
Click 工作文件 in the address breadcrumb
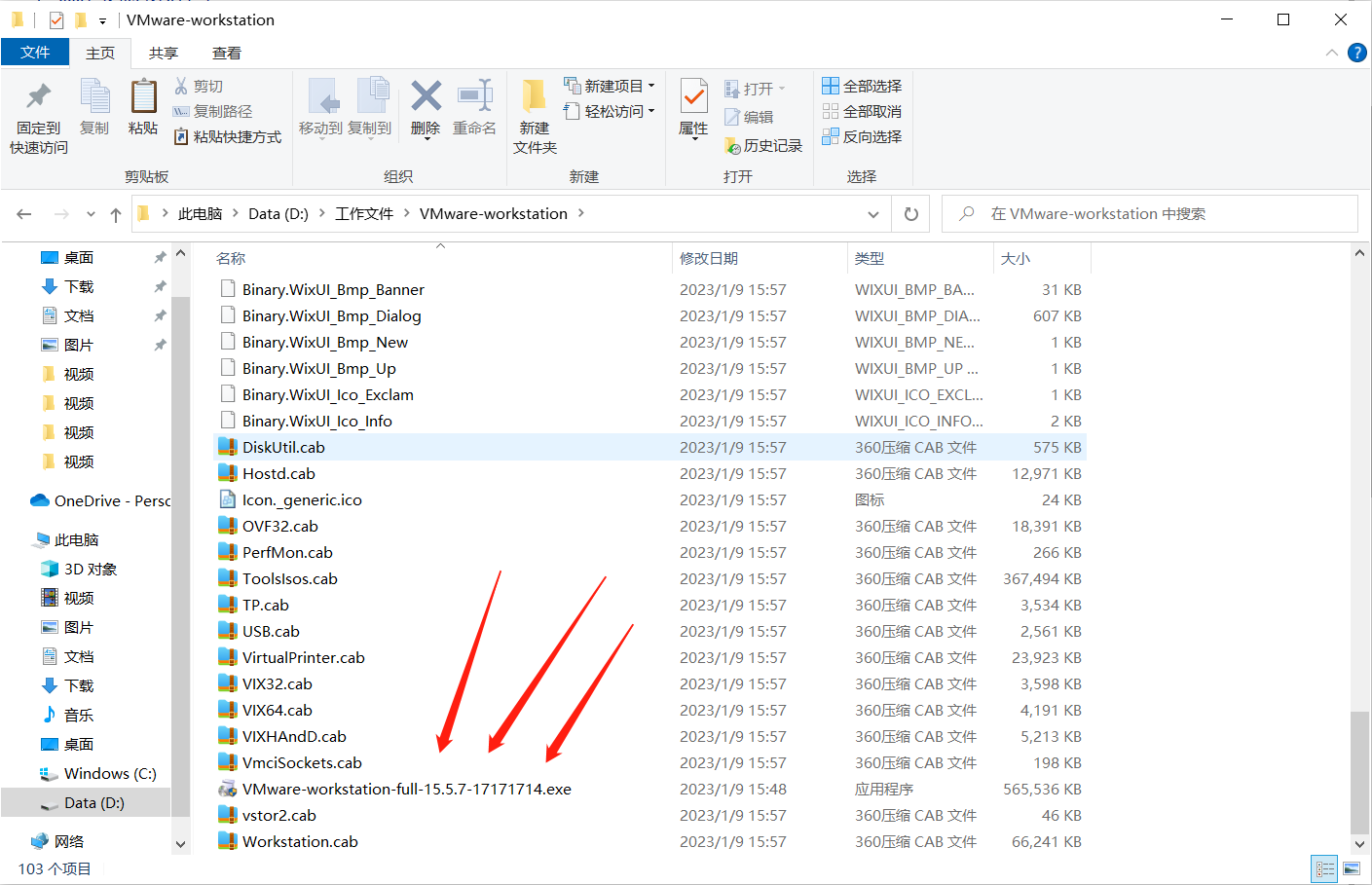(x=364, y=213)
